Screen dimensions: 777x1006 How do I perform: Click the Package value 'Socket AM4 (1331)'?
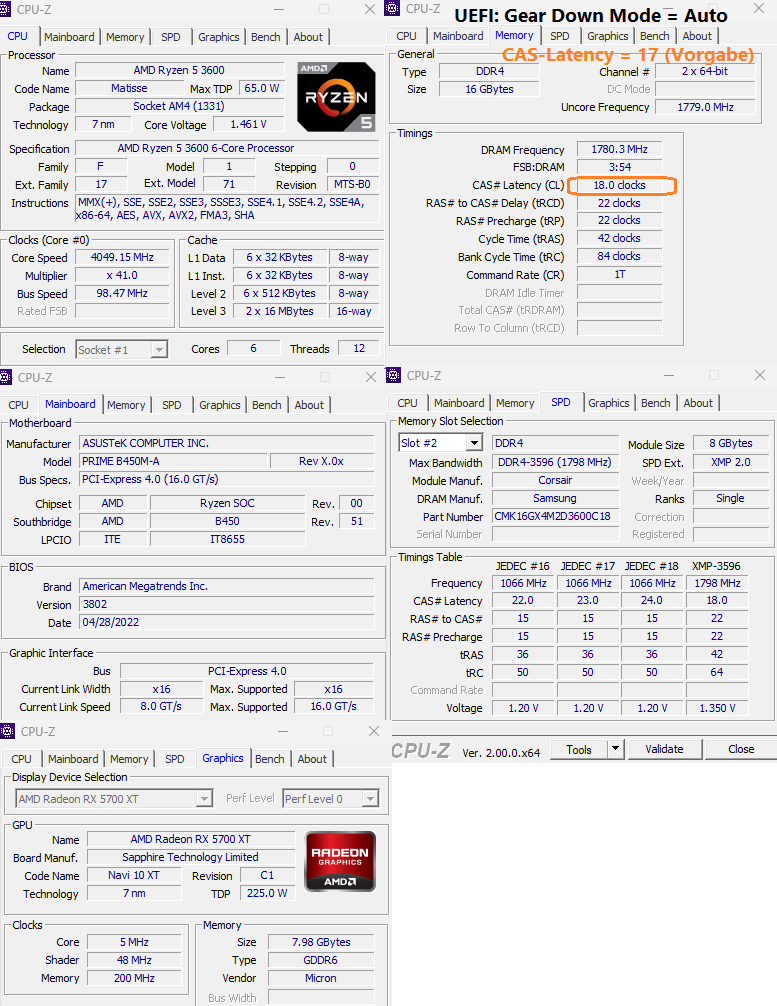tap(180, 106)
